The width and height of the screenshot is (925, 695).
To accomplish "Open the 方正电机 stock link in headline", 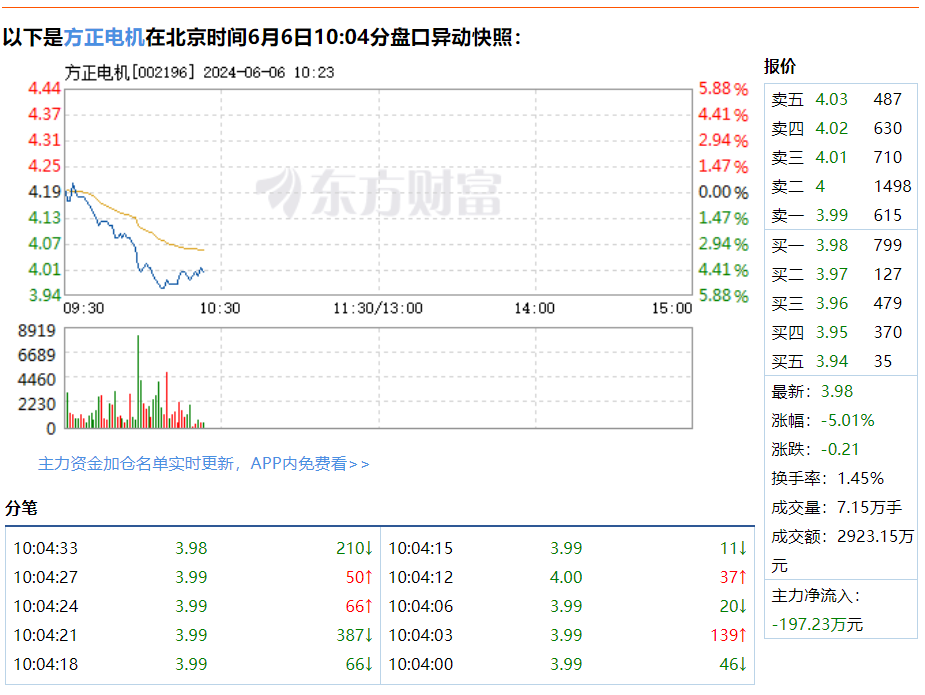I will (104, 37).
